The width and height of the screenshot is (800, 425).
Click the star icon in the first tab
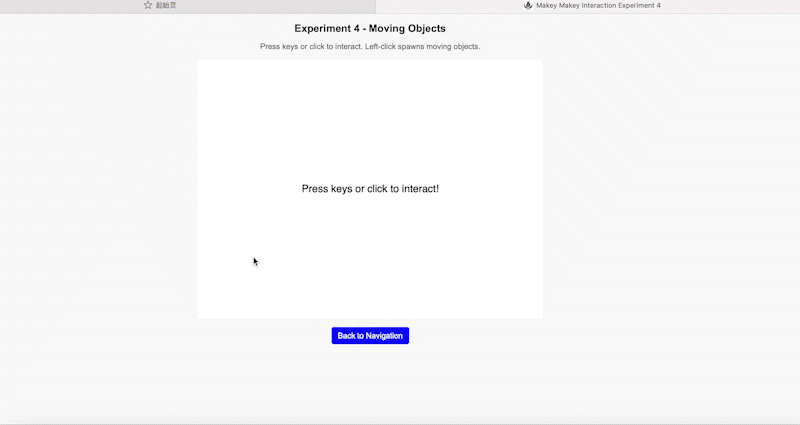148,5
